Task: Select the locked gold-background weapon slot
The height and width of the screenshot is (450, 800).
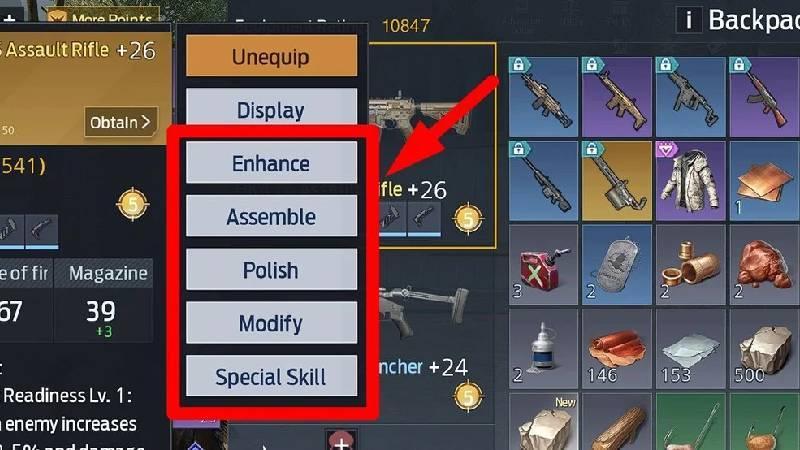Action: coord(616,181)
